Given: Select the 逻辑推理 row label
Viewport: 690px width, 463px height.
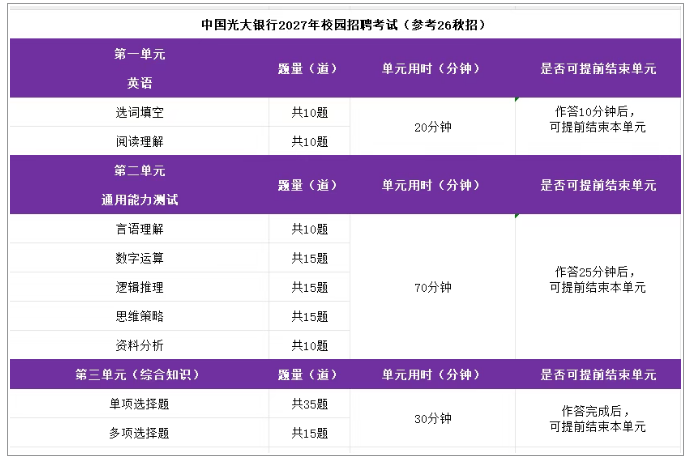Looking at the screenshot, I should pos(139,287).
